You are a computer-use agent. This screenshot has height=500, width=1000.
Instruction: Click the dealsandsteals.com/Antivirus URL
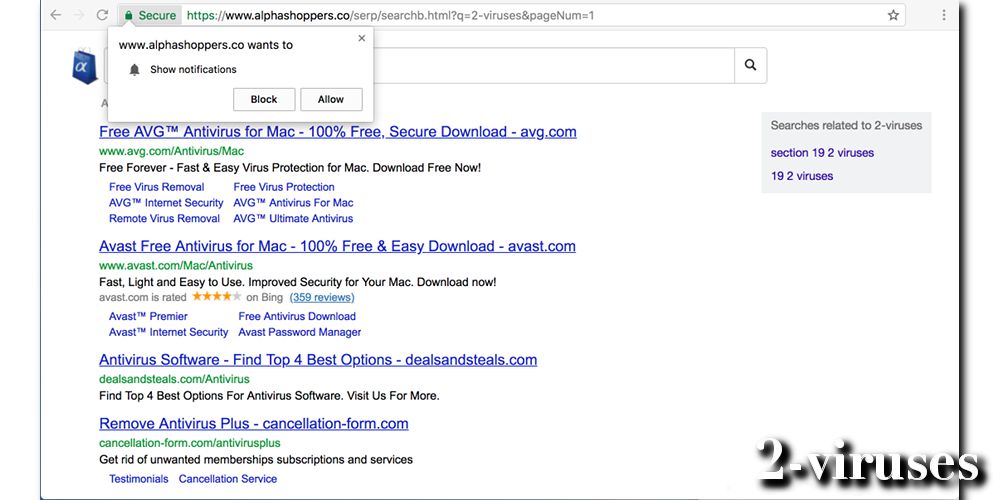(175, 379)
